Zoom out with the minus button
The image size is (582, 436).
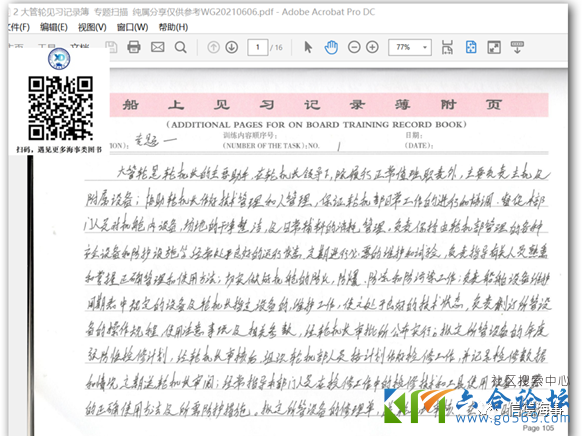tap(354, 47)
